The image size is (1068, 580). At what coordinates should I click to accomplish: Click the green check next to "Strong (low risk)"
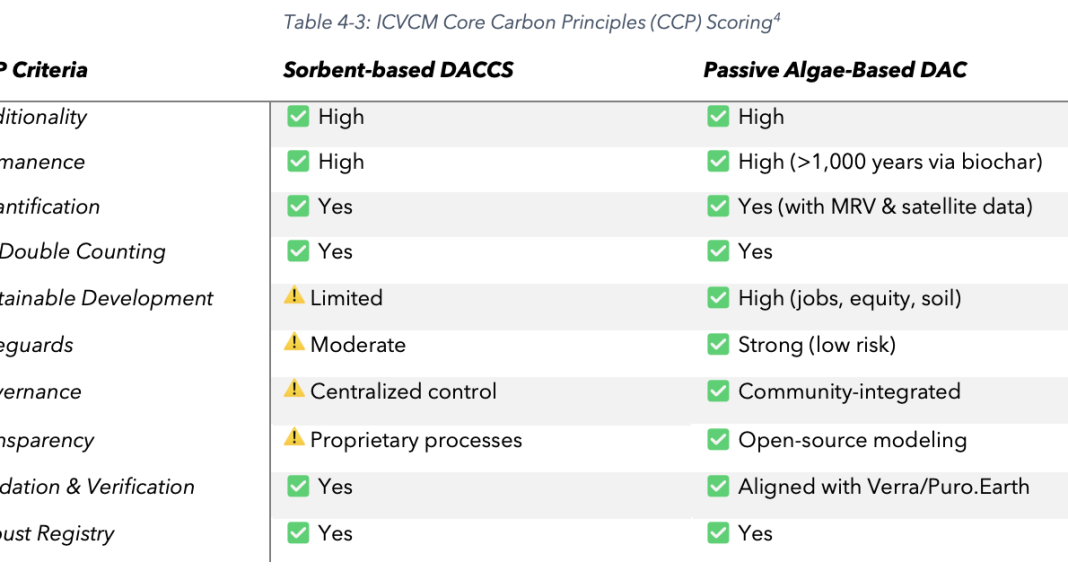coord(718,344)
